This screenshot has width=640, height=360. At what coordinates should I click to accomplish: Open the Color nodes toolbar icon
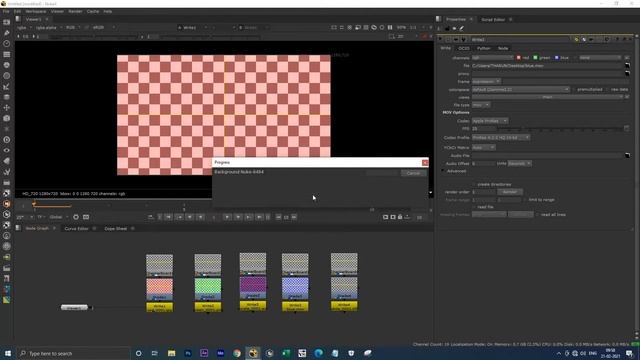click(x=7, y=65)
